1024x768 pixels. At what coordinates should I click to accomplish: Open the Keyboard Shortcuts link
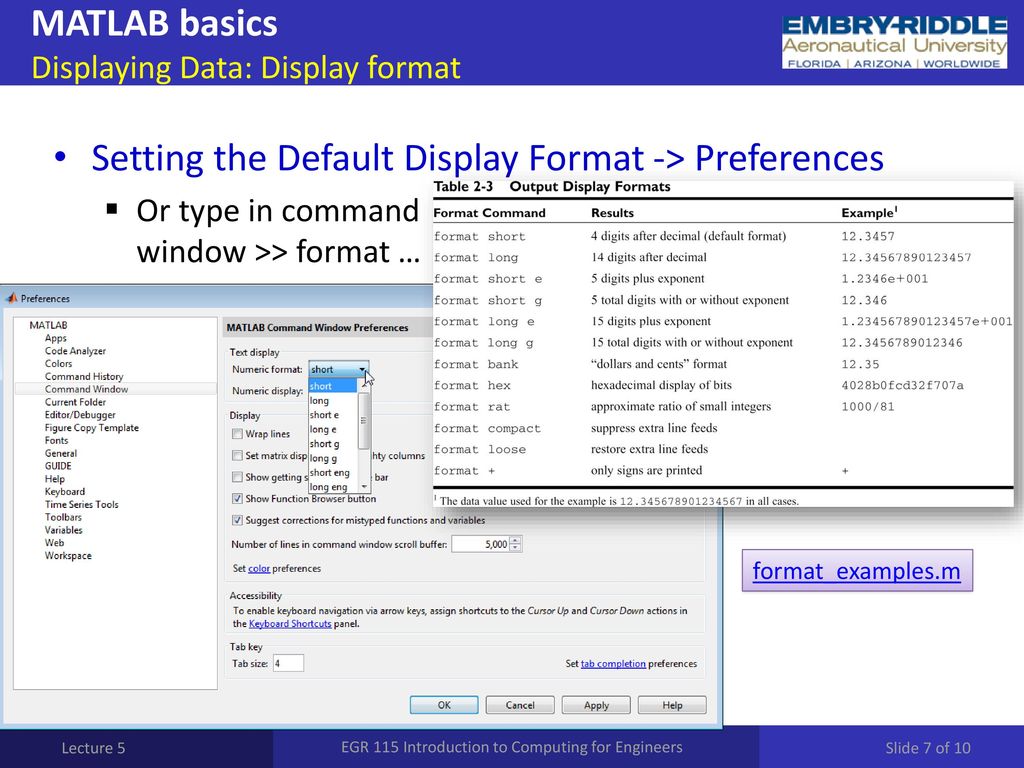tap(290, 624)
